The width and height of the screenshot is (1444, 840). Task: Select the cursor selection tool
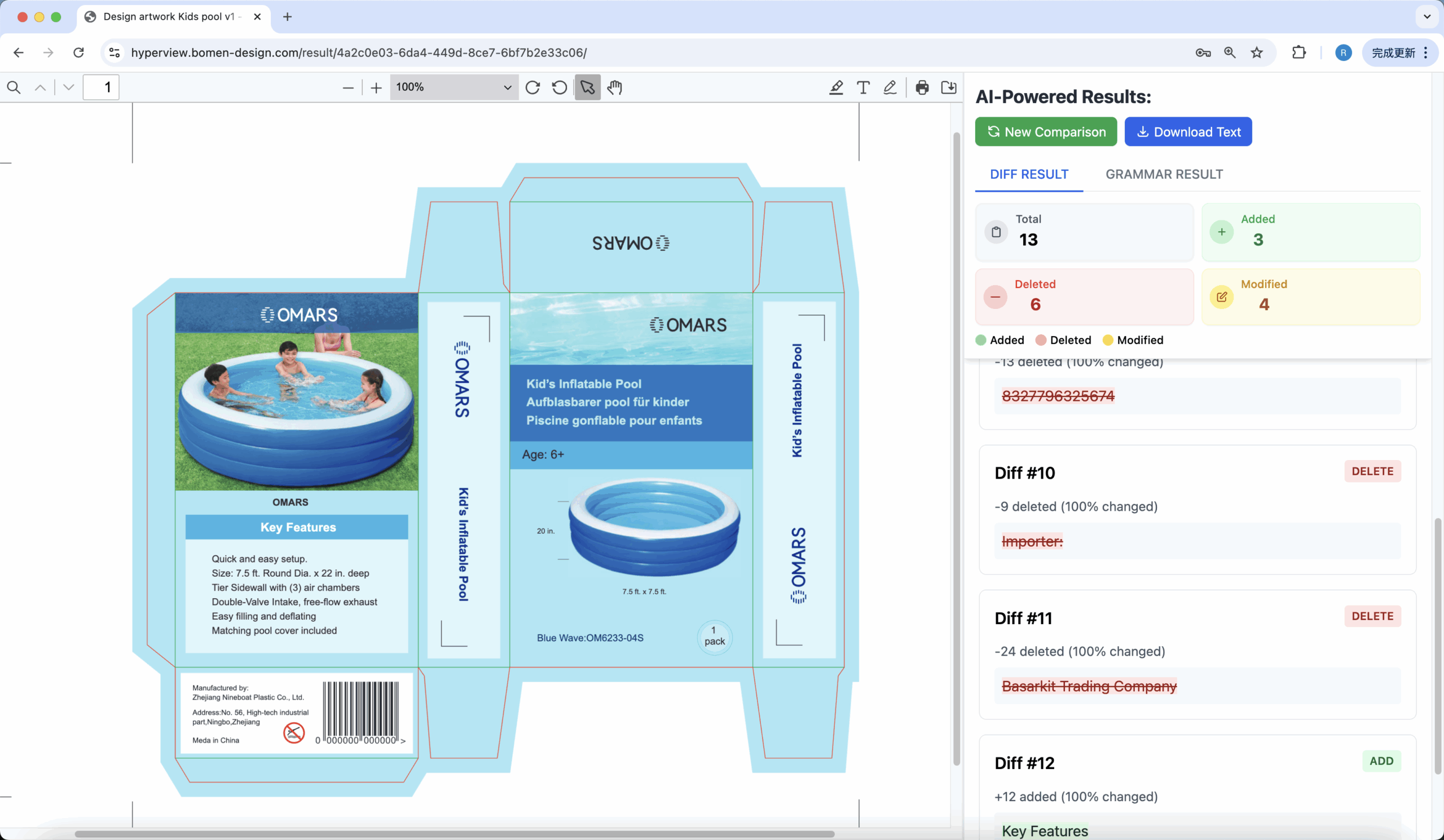pos(587,87)
